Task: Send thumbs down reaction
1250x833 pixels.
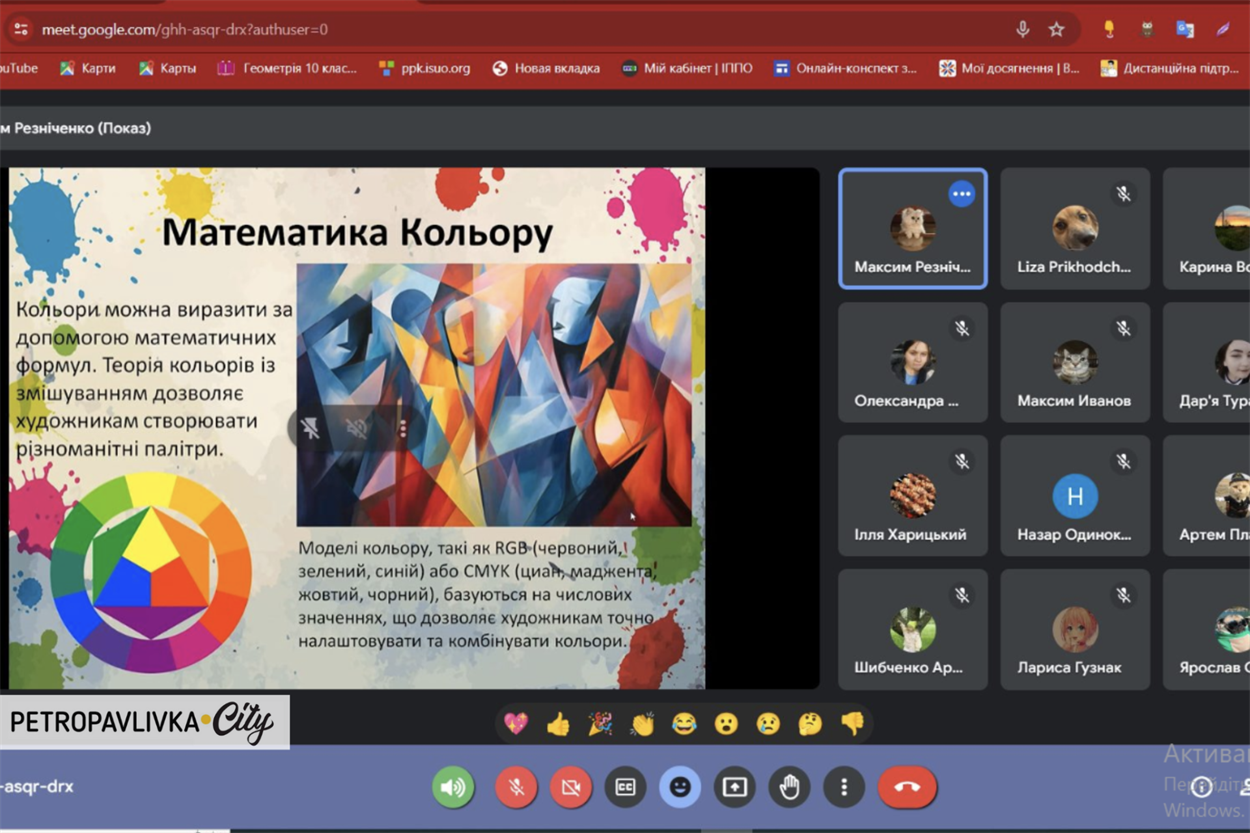Action: coord(852,723)
